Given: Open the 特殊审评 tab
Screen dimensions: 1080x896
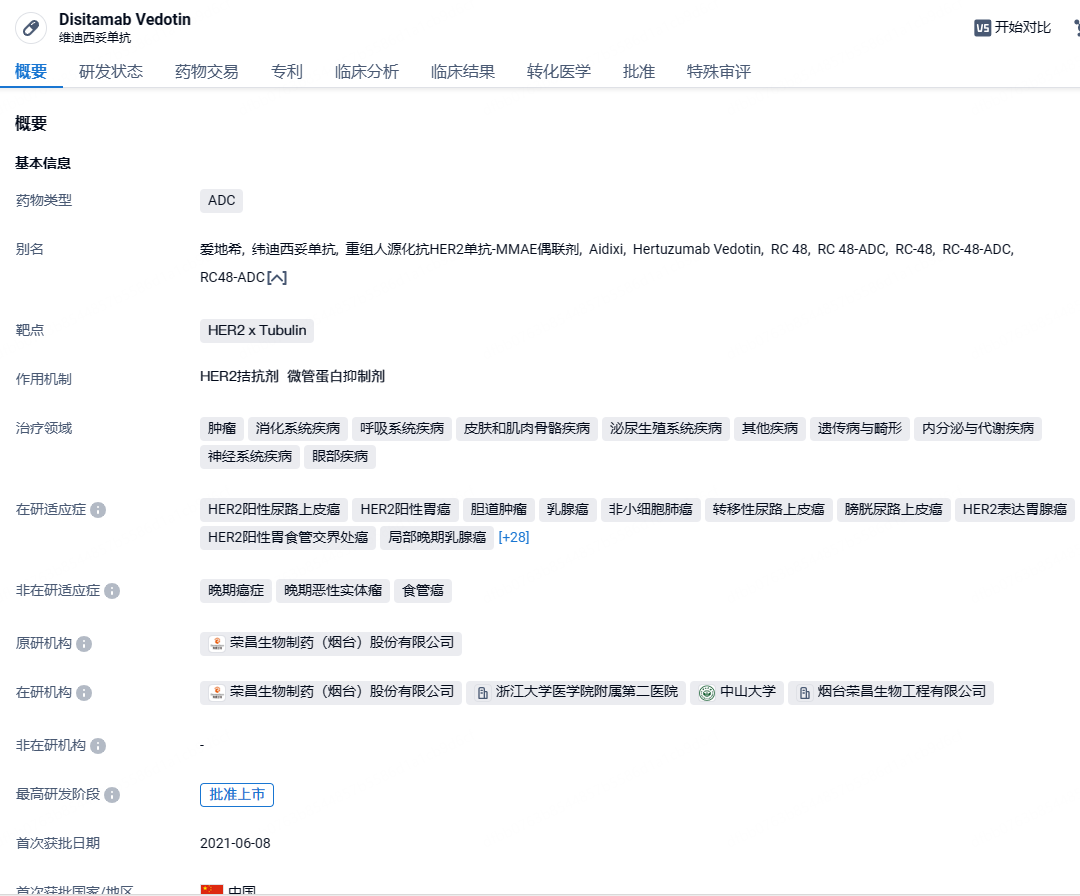Looking at the screenshot, I should 718,72.
